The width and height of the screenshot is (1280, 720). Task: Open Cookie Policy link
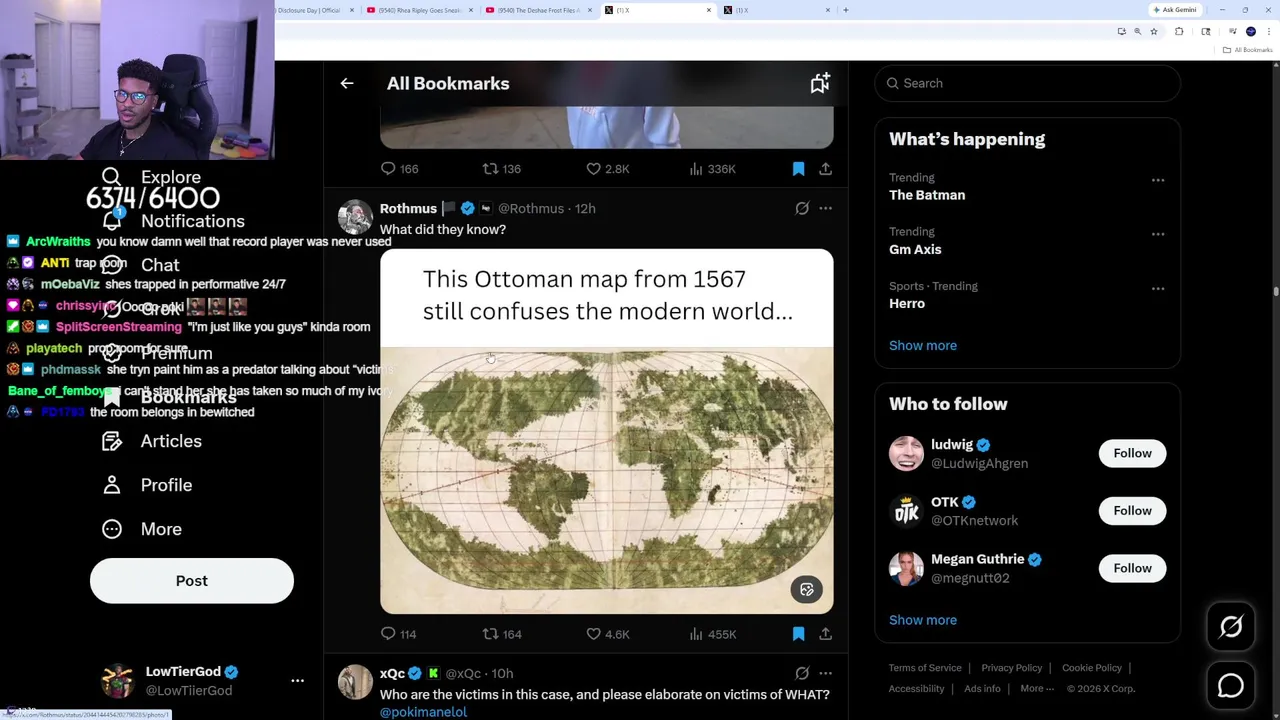pos(1092,668)
